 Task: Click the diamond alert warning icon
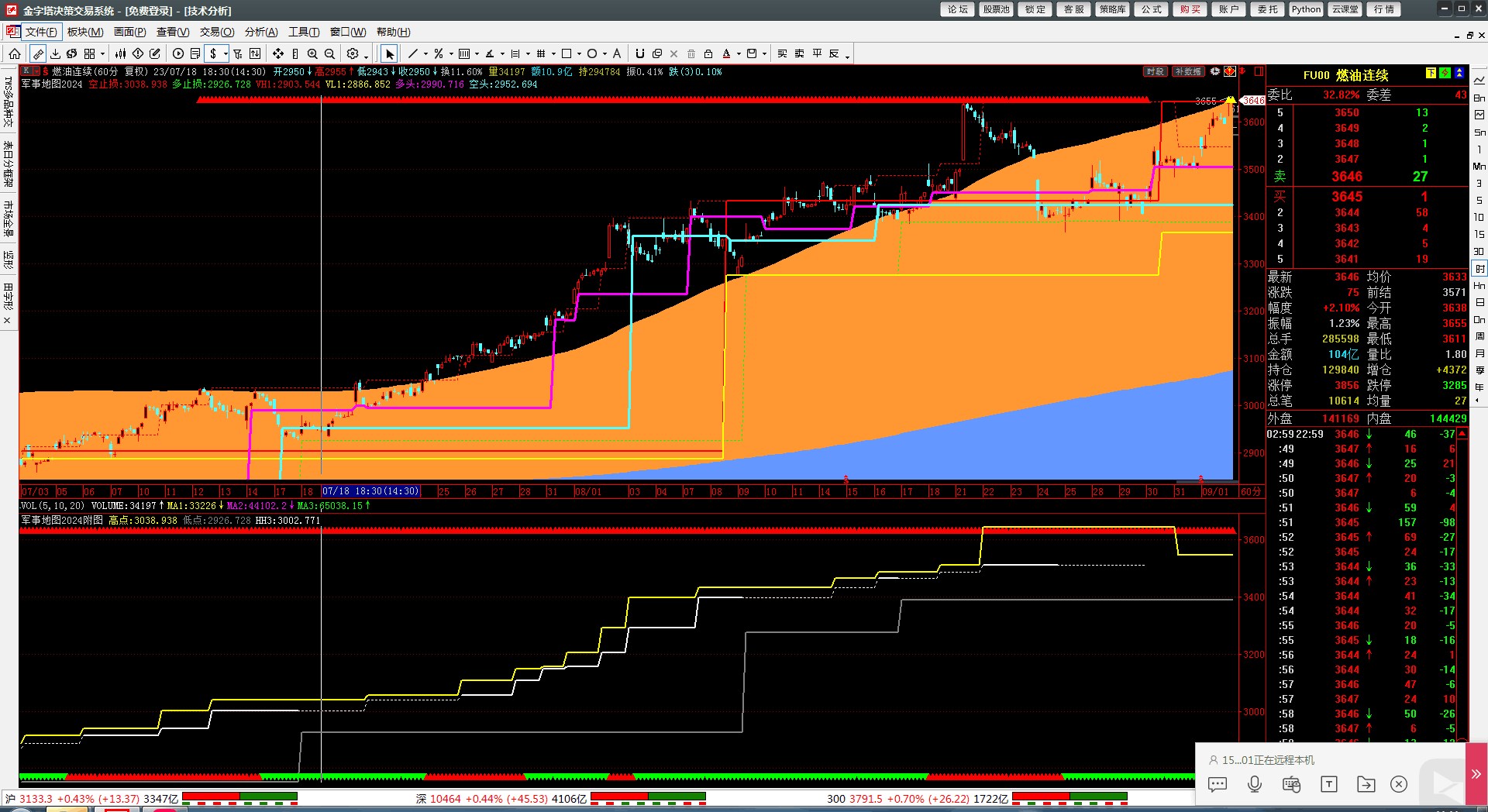point(138,53)
